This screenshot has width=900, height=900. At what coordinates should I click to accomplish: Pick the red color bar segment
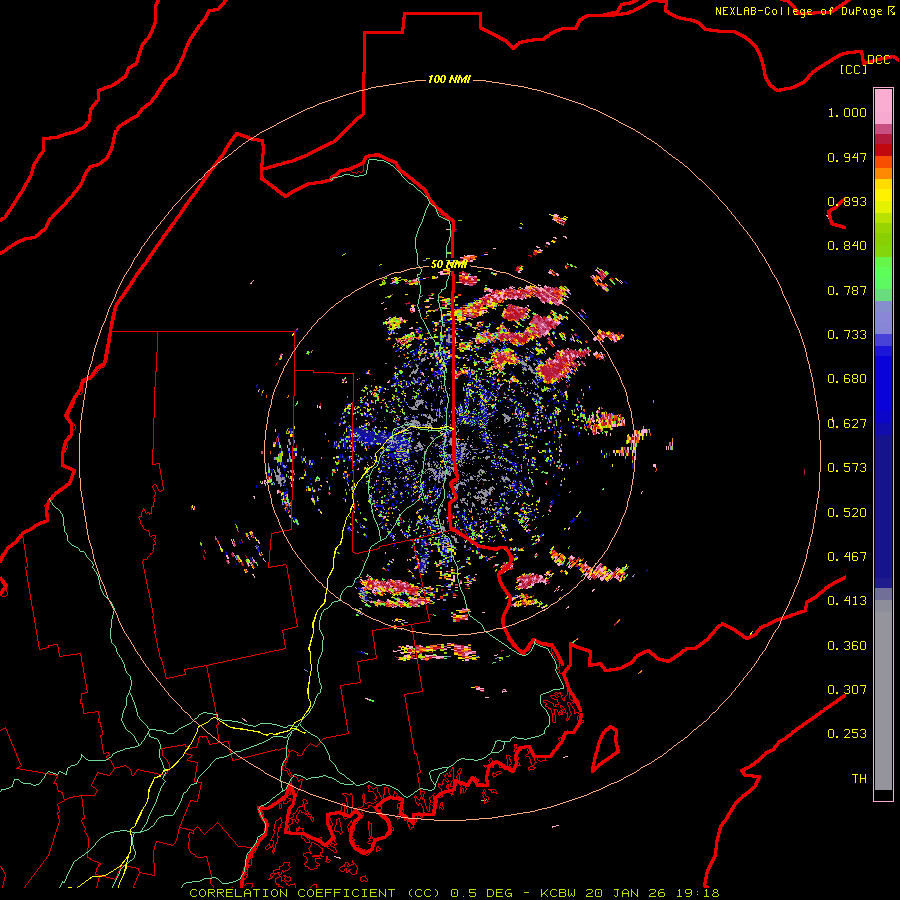click(x=883, y=150)
